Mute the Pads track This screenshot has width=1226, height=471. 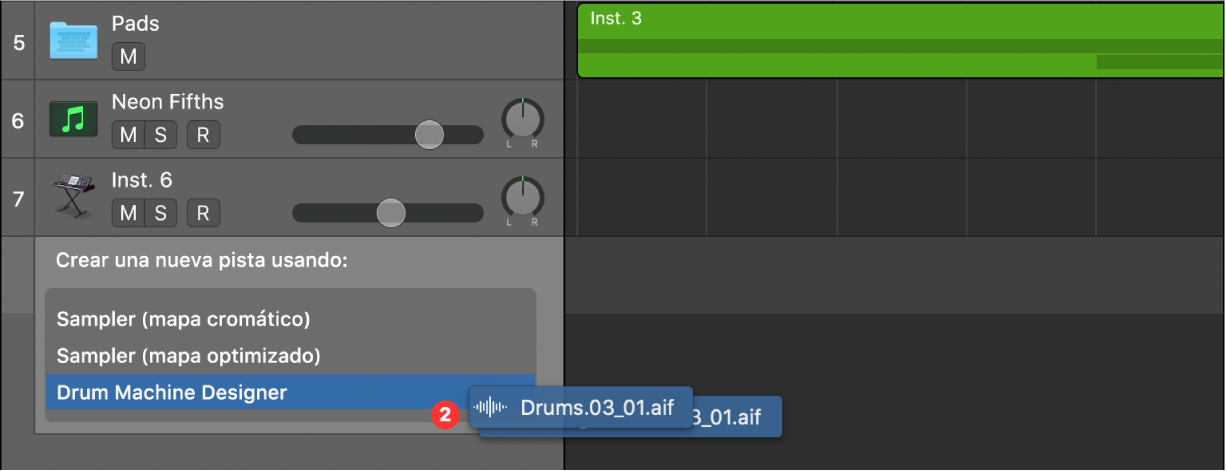(x=128, y=56)
